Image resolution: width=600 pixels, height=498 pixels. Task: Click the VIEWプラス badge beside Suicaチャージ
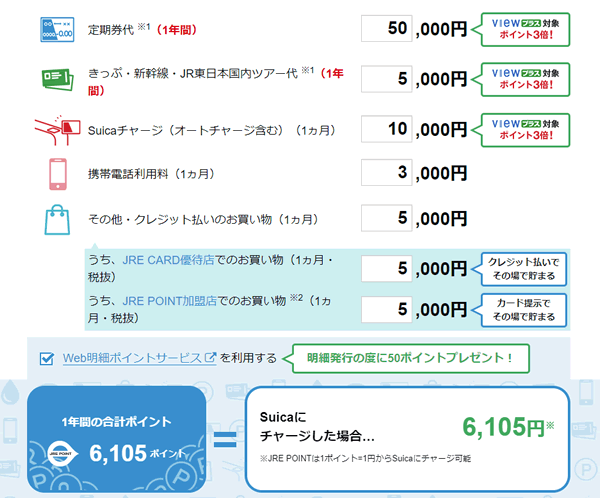(525, 130)
